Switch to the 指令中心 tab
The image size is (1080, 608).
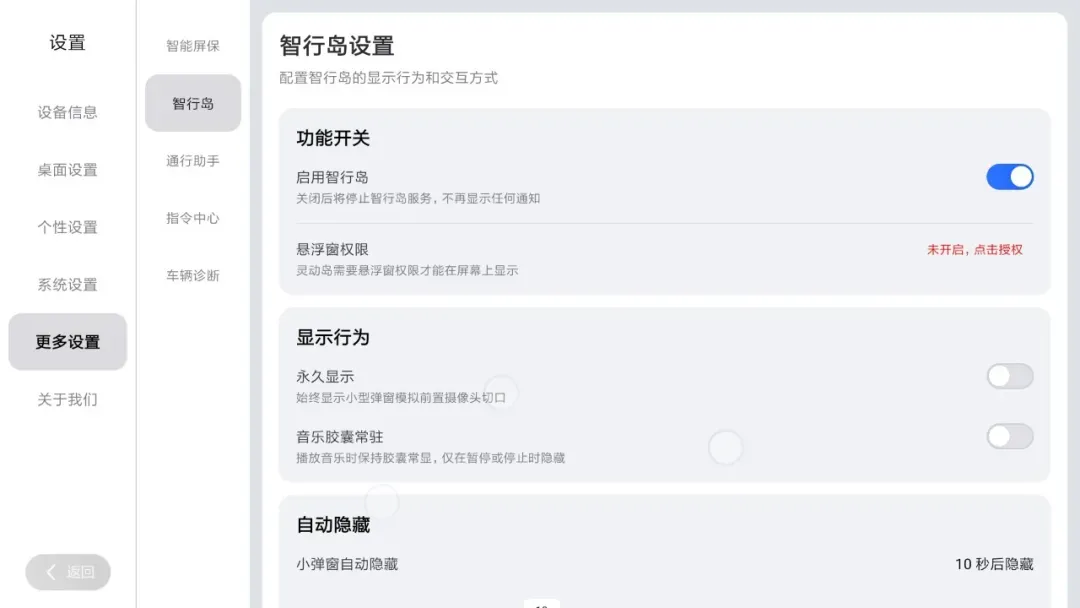192,218
